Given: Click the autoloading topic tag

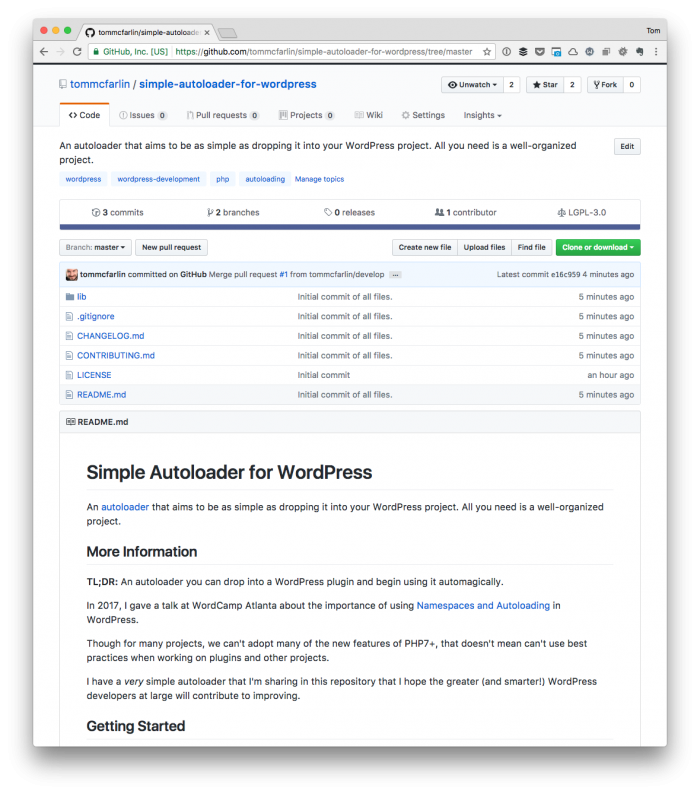Looking at the screenshot, I should click(x=265, y=179).
